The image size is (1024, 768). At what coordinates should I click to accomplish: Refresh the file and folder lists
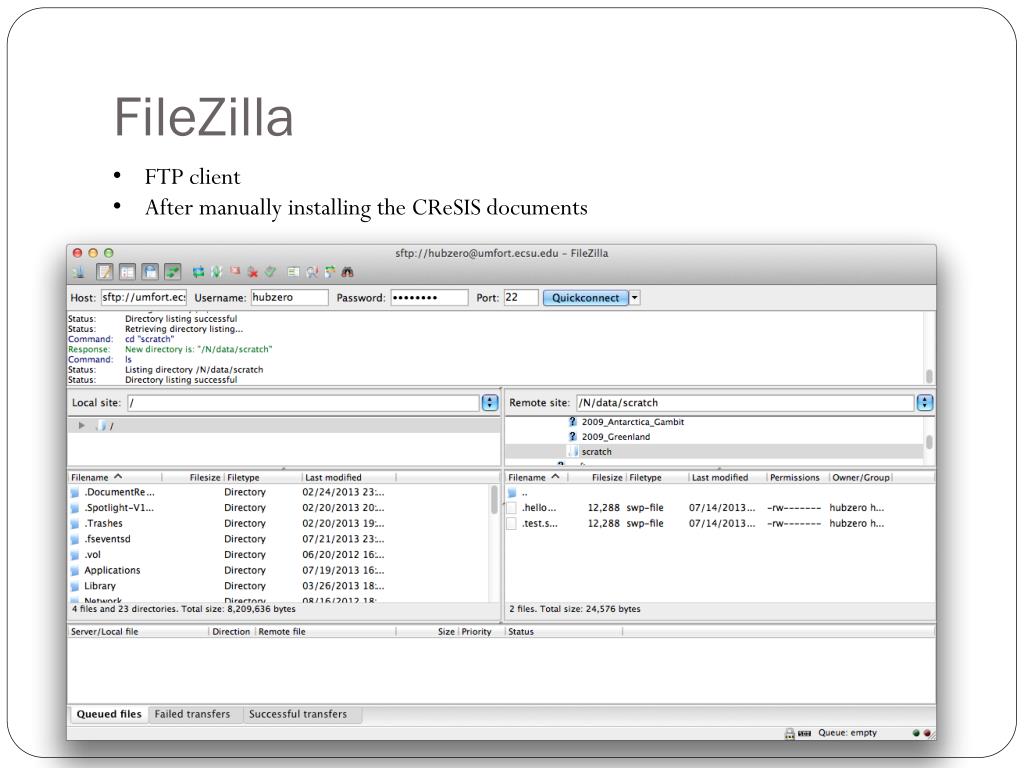pyautogui.click(x=198, y=272)
